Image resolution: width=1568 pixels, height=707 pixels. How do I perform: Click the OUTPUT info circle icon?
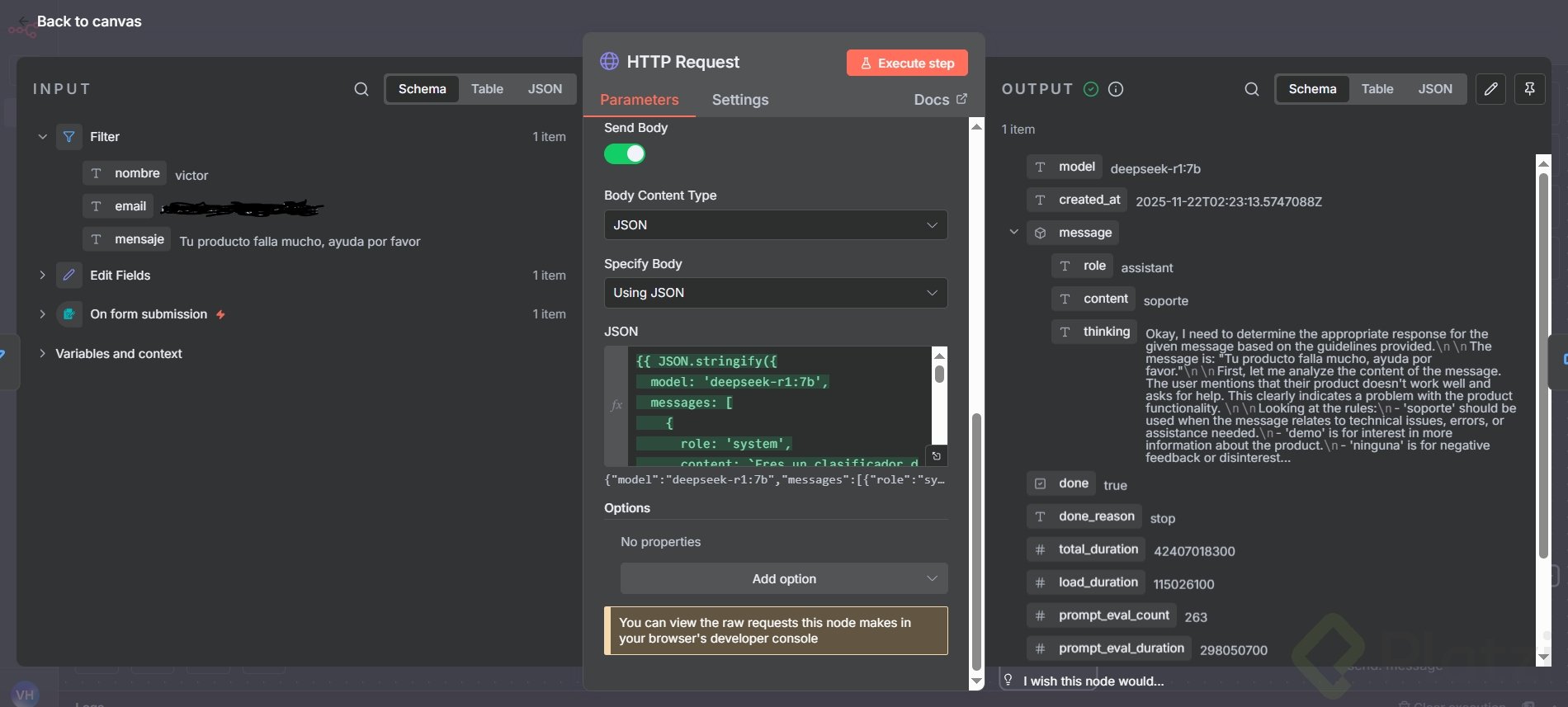tap(1116, 89)
